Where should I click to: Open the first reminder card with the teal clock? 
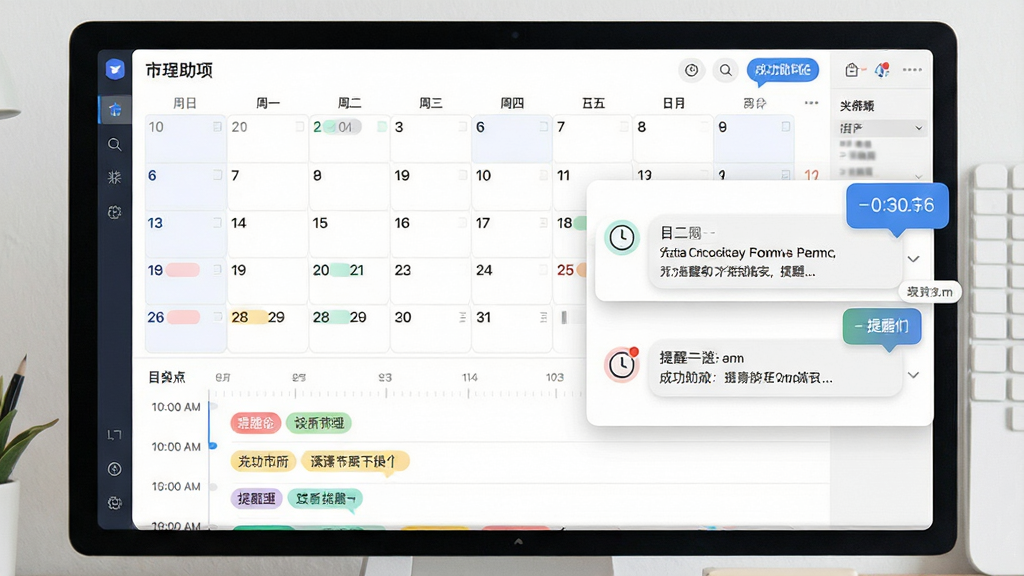(775, 252)
